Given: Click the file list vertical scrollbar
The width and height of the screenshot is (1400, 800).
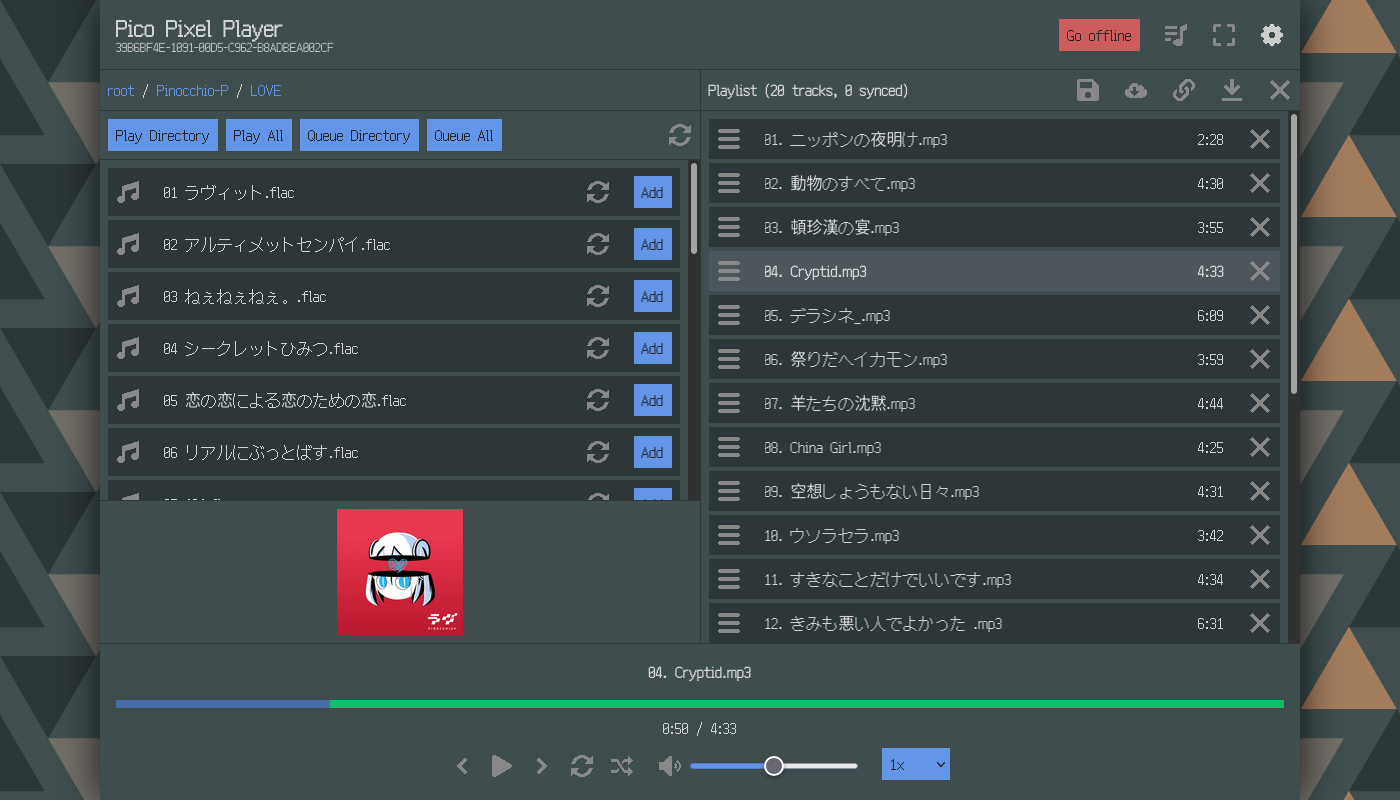Looking at the screenshot, I should 694,209.
